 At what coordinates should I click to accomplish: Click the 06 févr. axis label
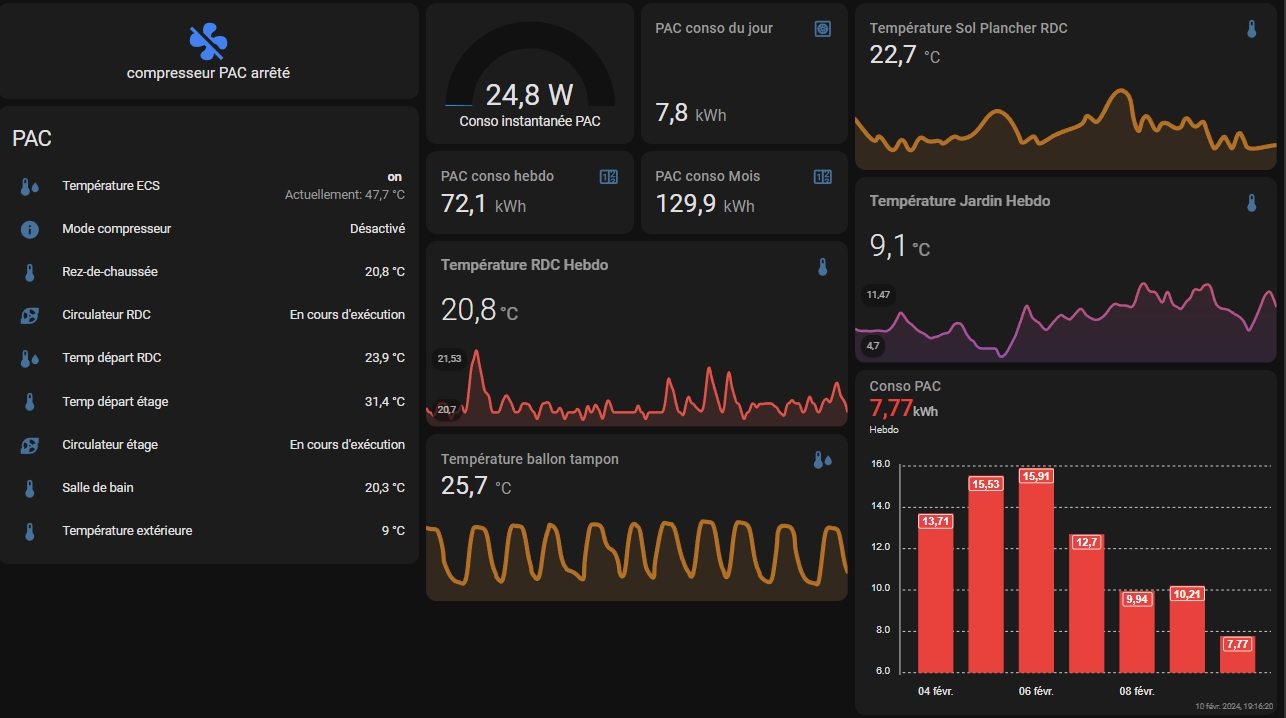click(x=1036, y=691)
